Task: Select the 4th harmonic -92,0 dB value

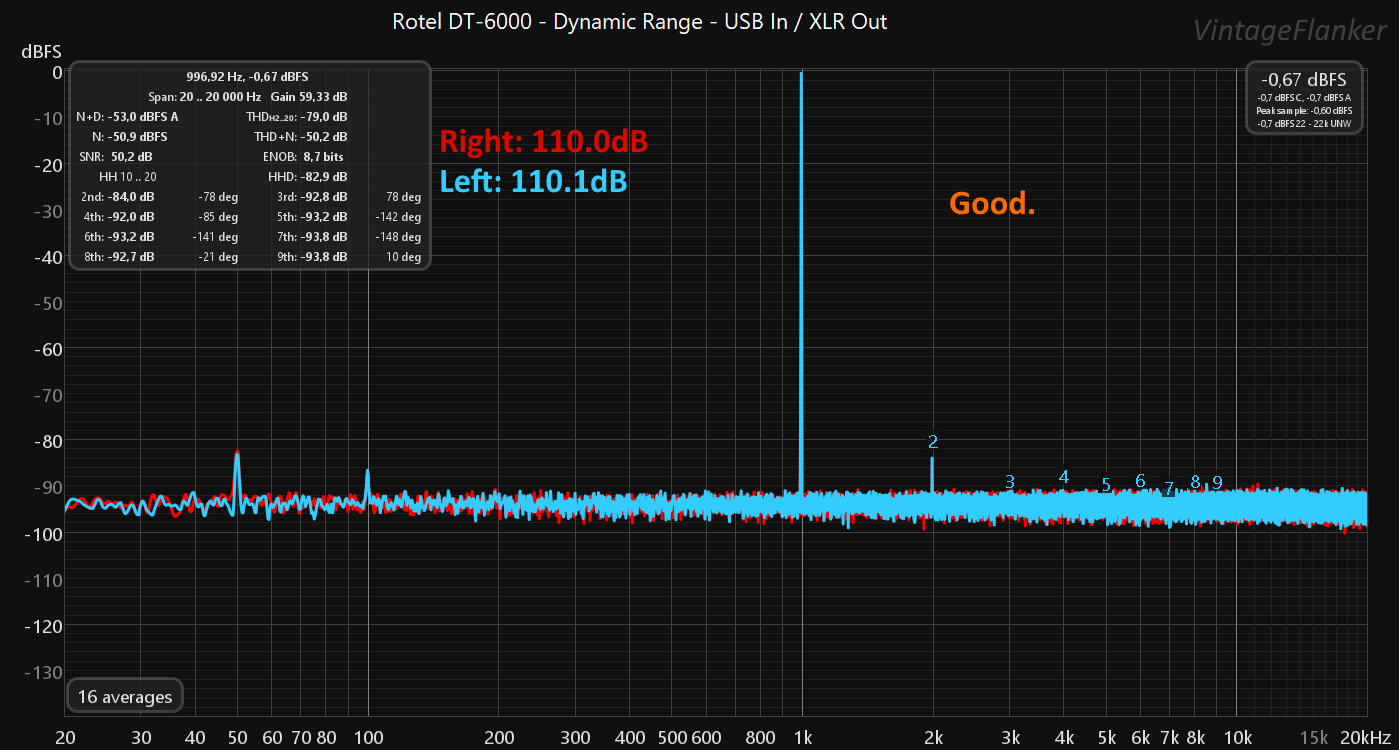Action: (x=131, y=217)
